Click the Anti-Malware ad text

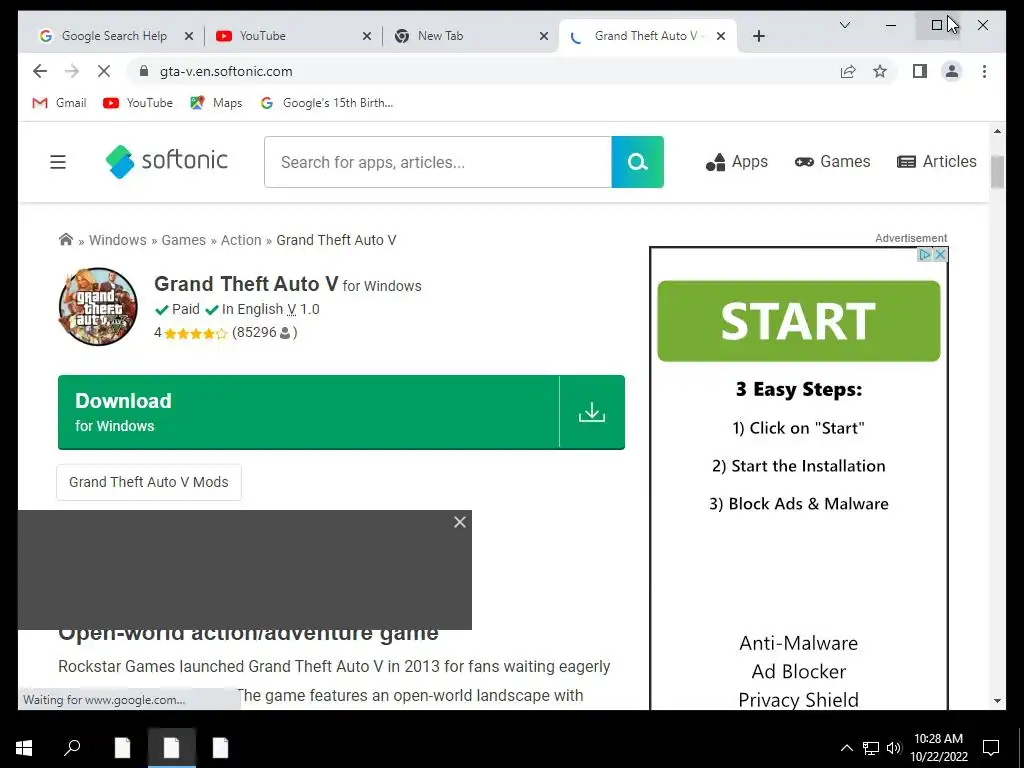(798, 643)
